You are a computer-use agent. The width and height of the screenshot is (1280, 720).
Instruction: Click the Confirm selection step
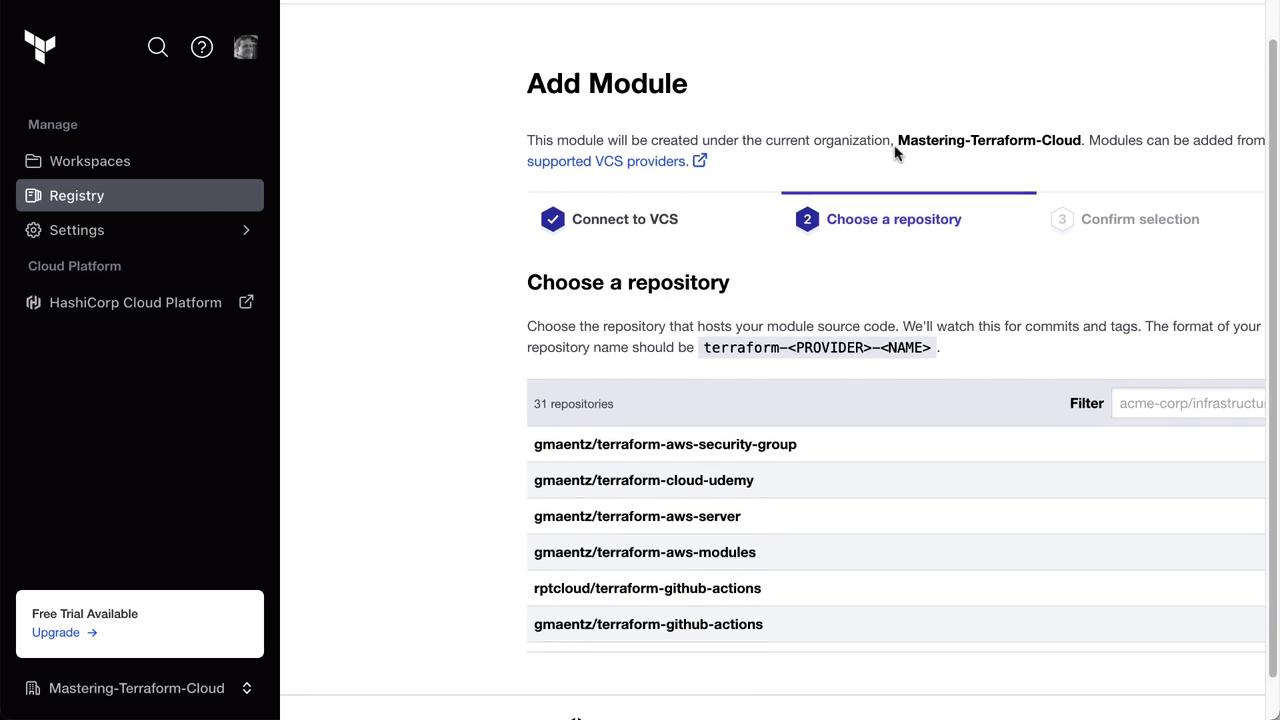(1139, 219)
